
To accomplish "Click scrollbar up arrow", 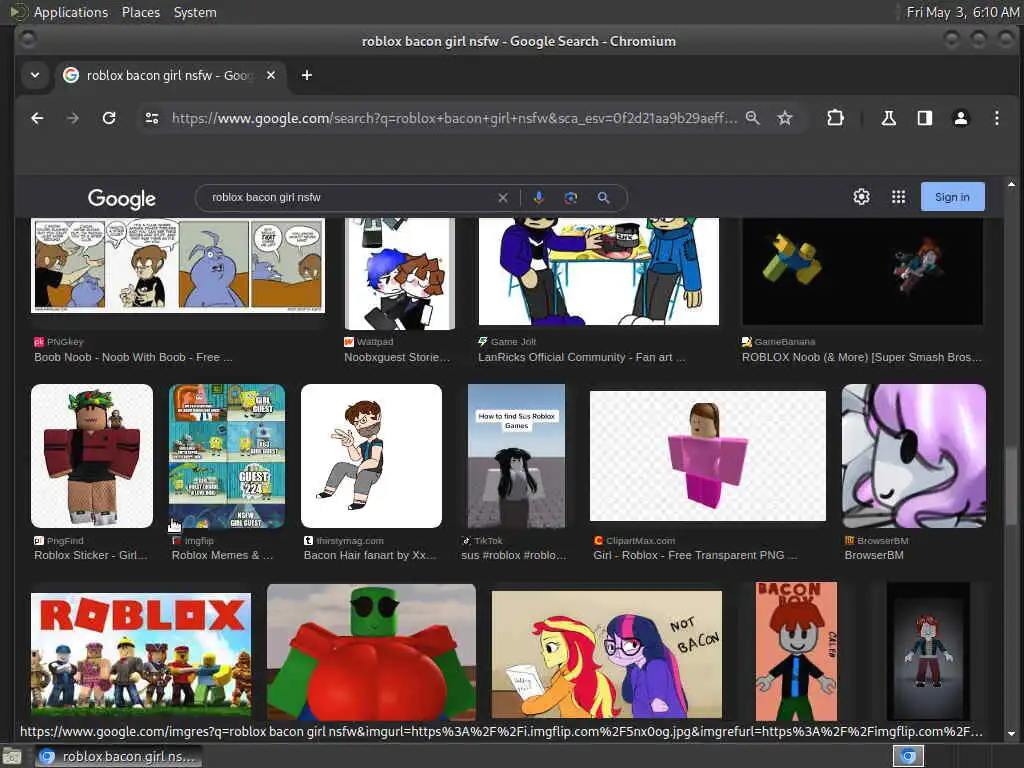I will [1011, 184].
